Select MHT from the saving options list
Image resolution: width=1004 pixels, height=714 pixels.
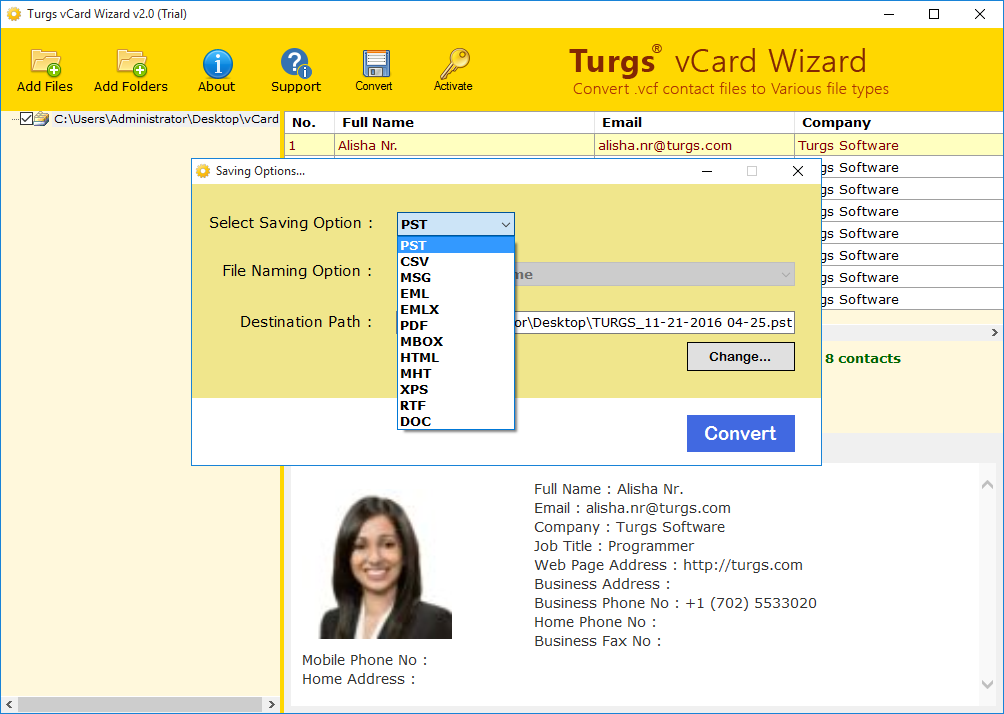pos(455,373)
